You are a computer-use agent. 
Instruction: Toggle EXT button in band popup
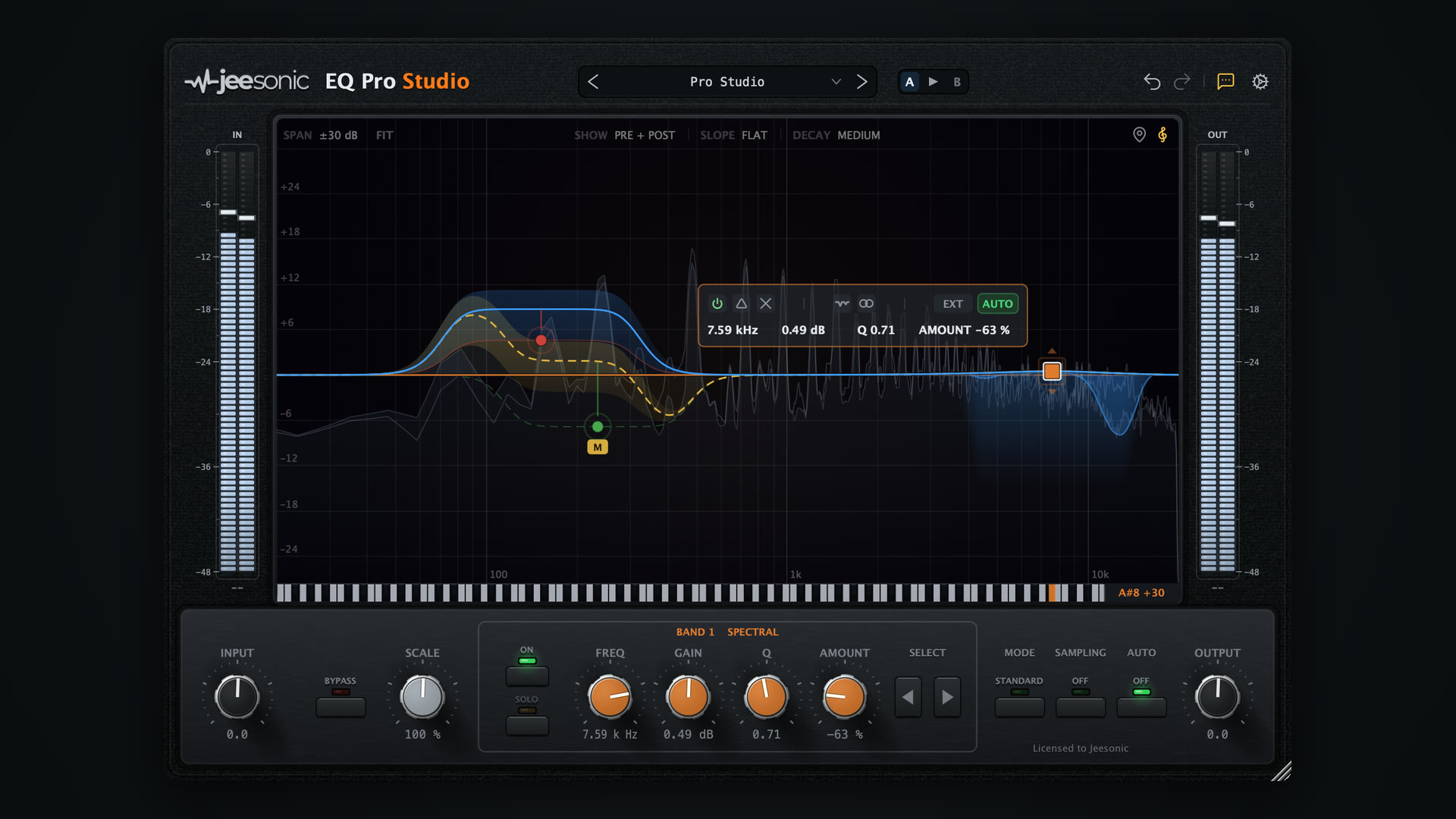click(x=952, y=303)
